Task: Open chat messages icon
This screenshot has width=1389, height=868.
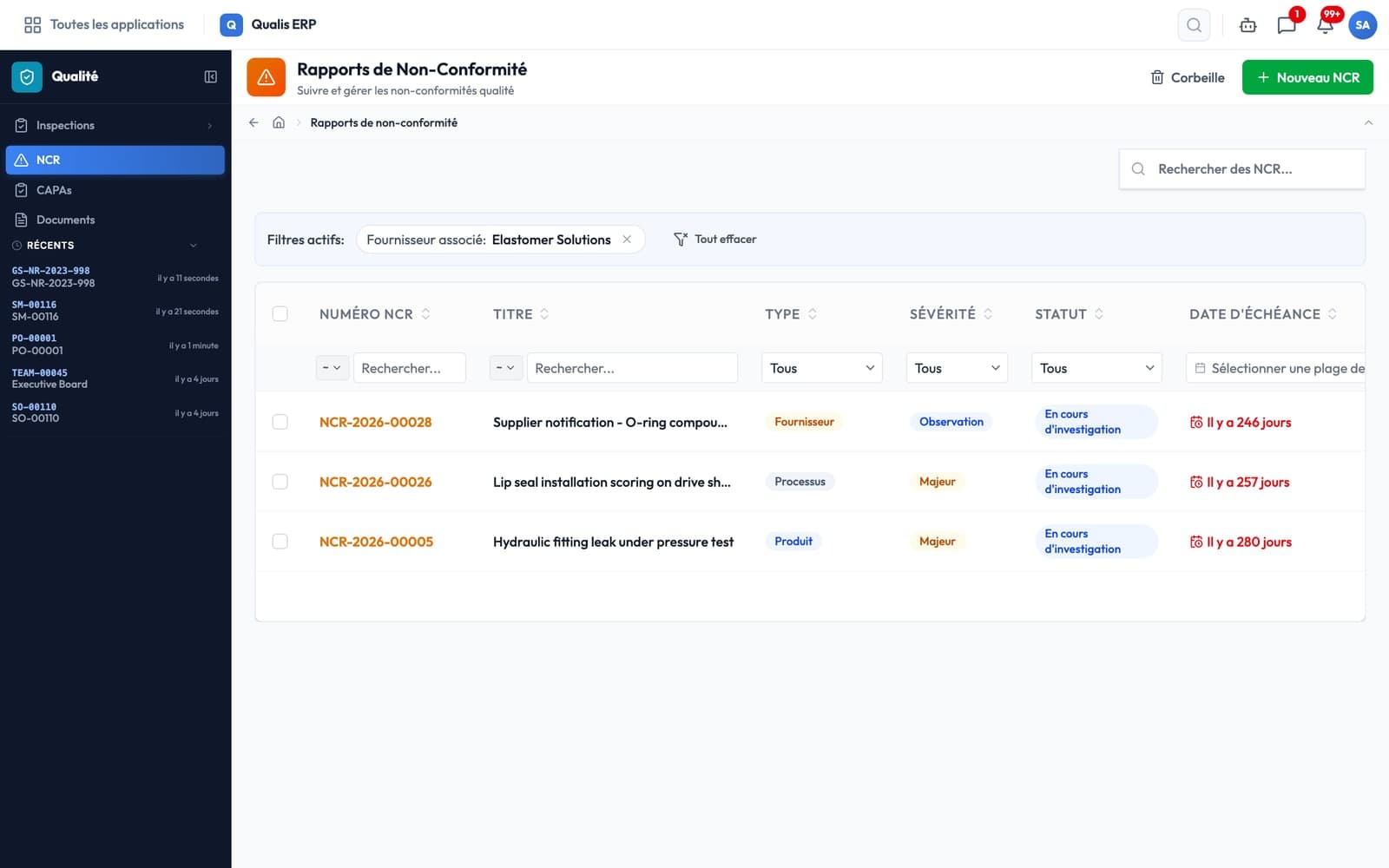Action: pos(1287,25)
